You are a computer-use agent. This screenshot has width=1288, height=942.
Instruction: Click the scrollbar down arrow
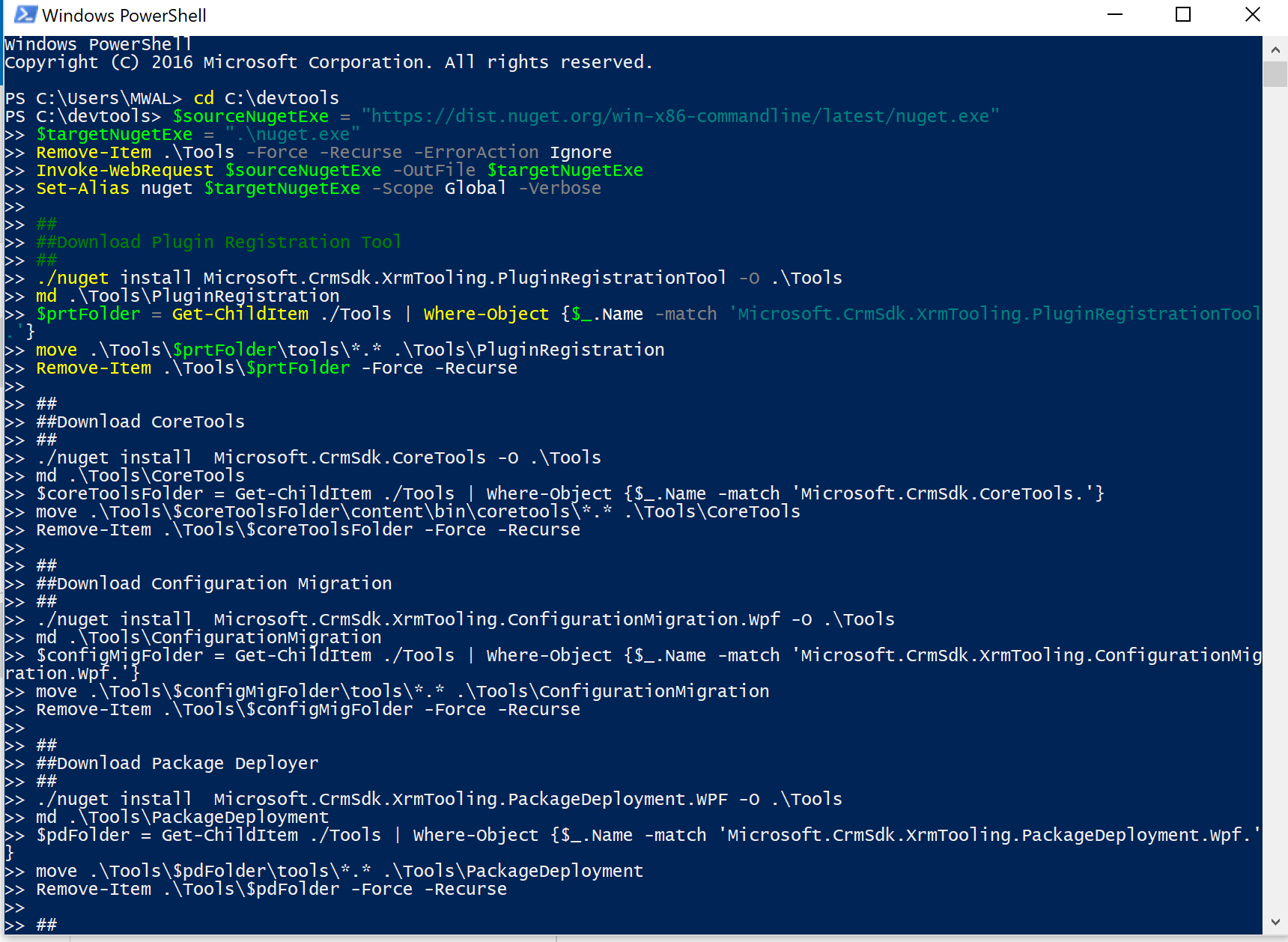(1276, 921)
